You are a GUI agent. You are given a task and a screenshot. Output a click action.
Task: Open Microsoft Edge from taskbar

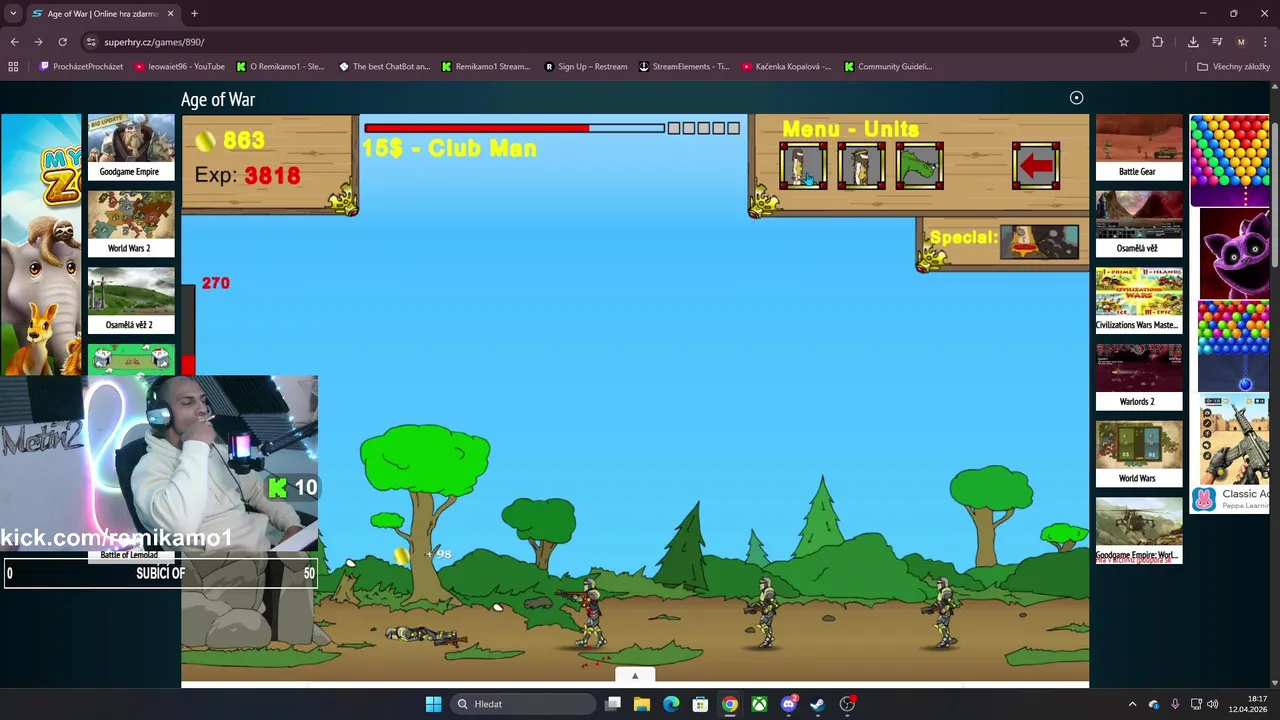pos(671,704)
